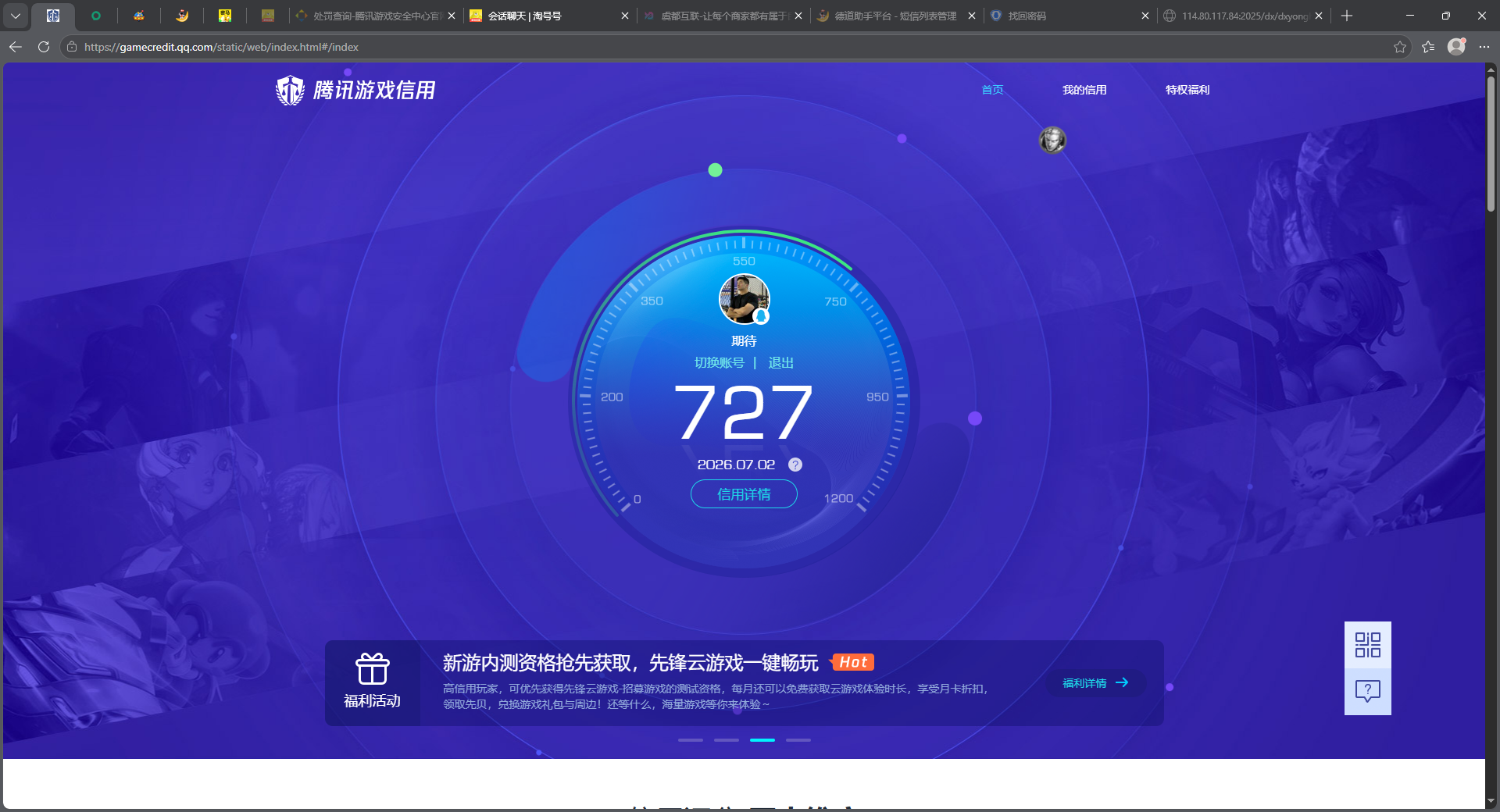
Task: Click the date 2026.07.02
Action: coord(736,465)
